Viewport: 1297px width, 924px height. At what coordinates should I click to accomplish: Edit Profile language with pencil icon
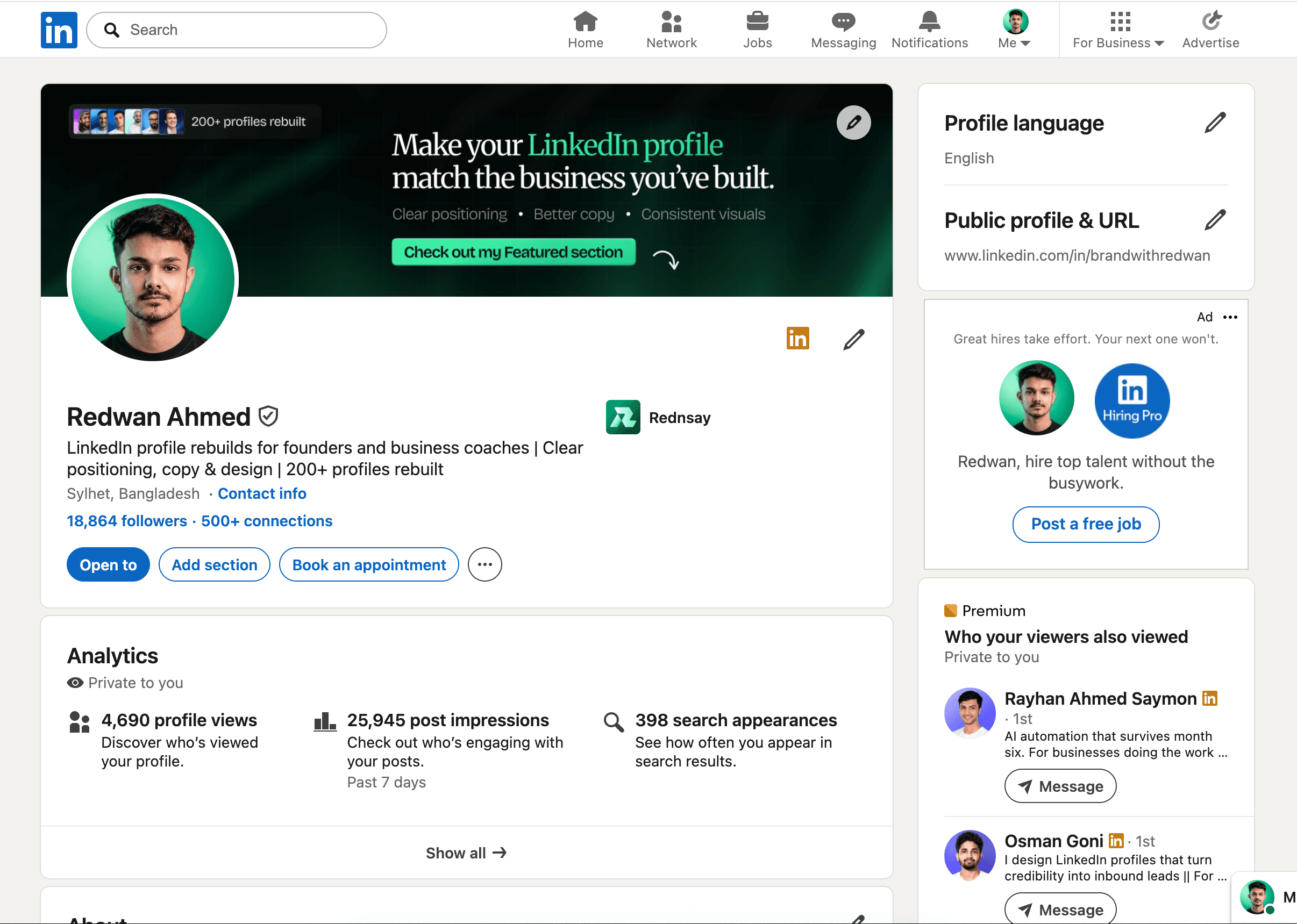(1215, 123)
